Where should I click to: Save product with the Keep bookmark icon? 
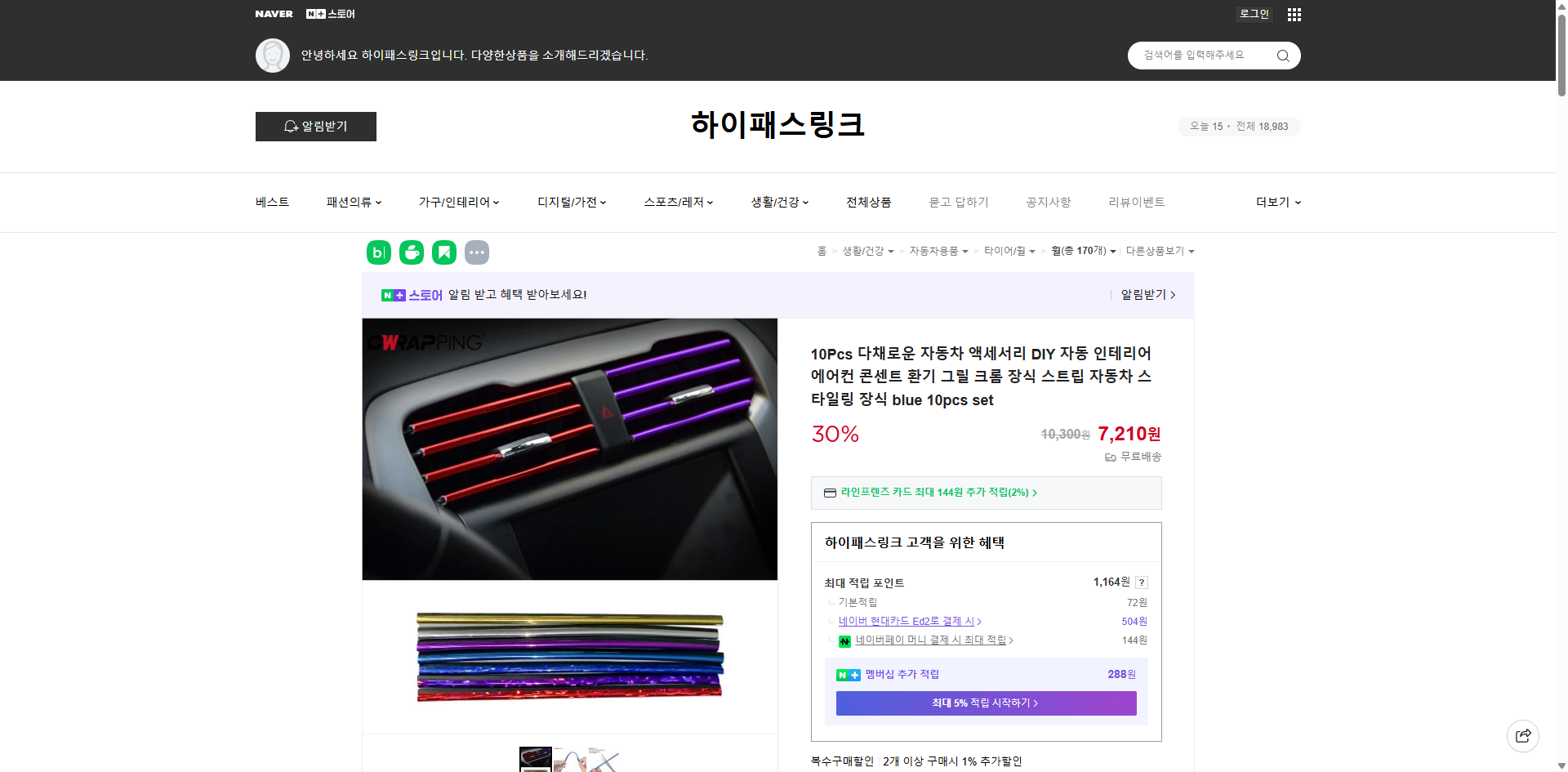(x=443, y=252)
